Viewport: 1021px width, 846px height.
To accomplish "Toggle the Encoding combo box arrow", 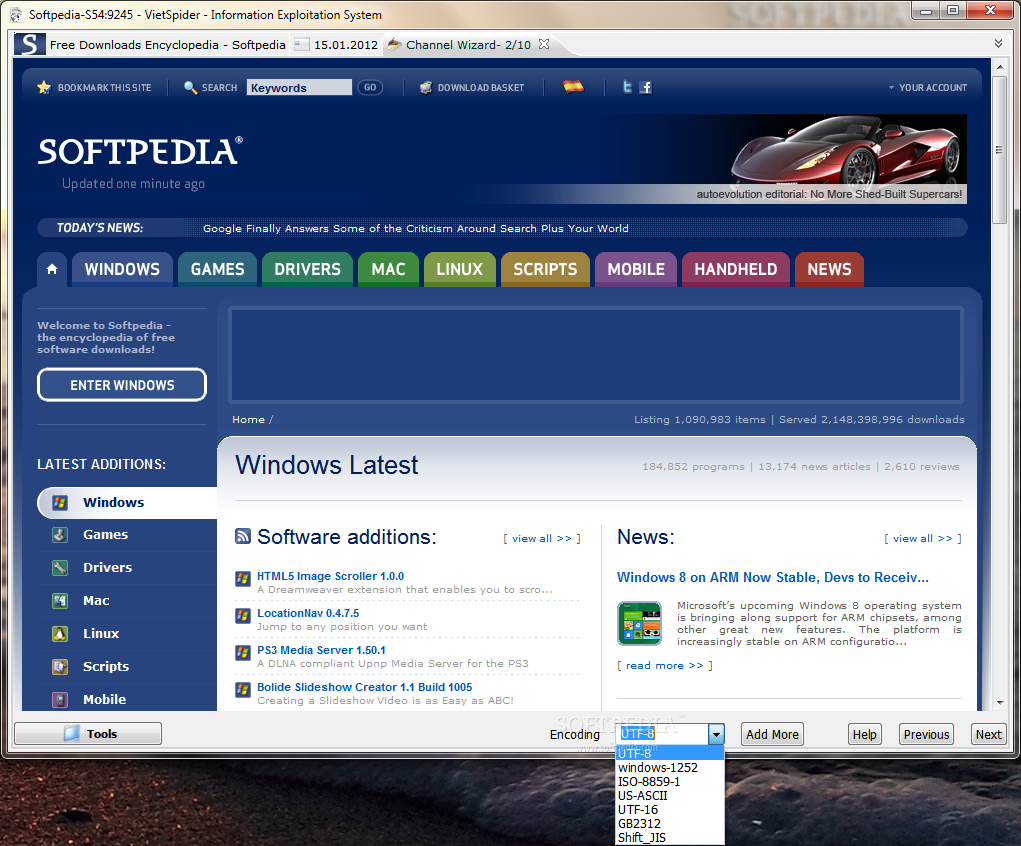I will [x=716, y=734].
